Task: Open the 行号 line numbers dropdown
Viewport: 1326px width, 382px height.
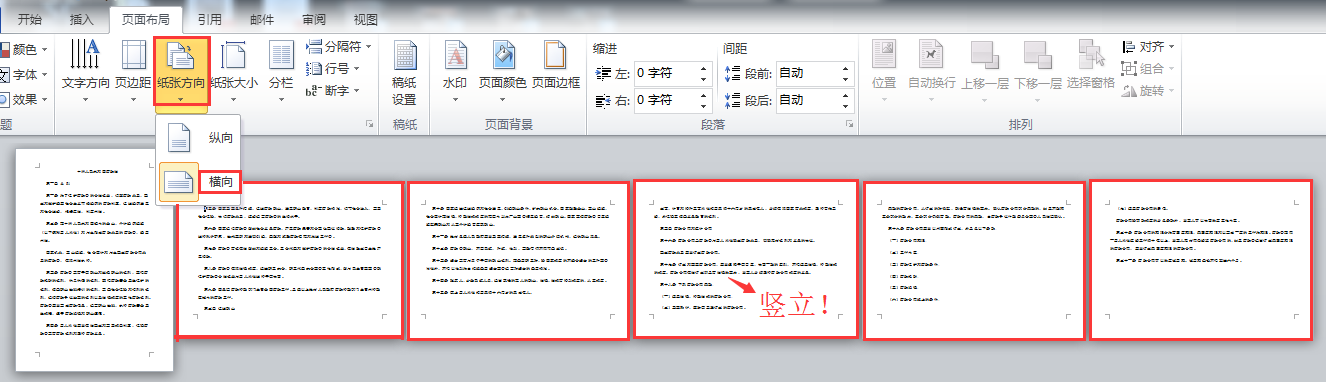Action: (333, 69)
